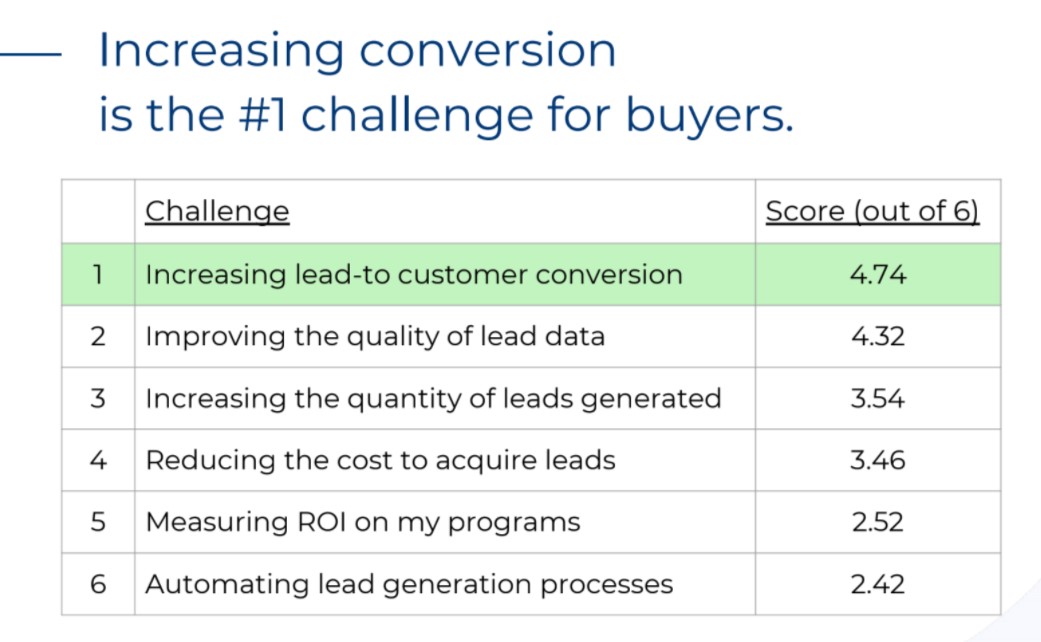
Task: Click rank number 1 in green row
Action: point(97,274)
